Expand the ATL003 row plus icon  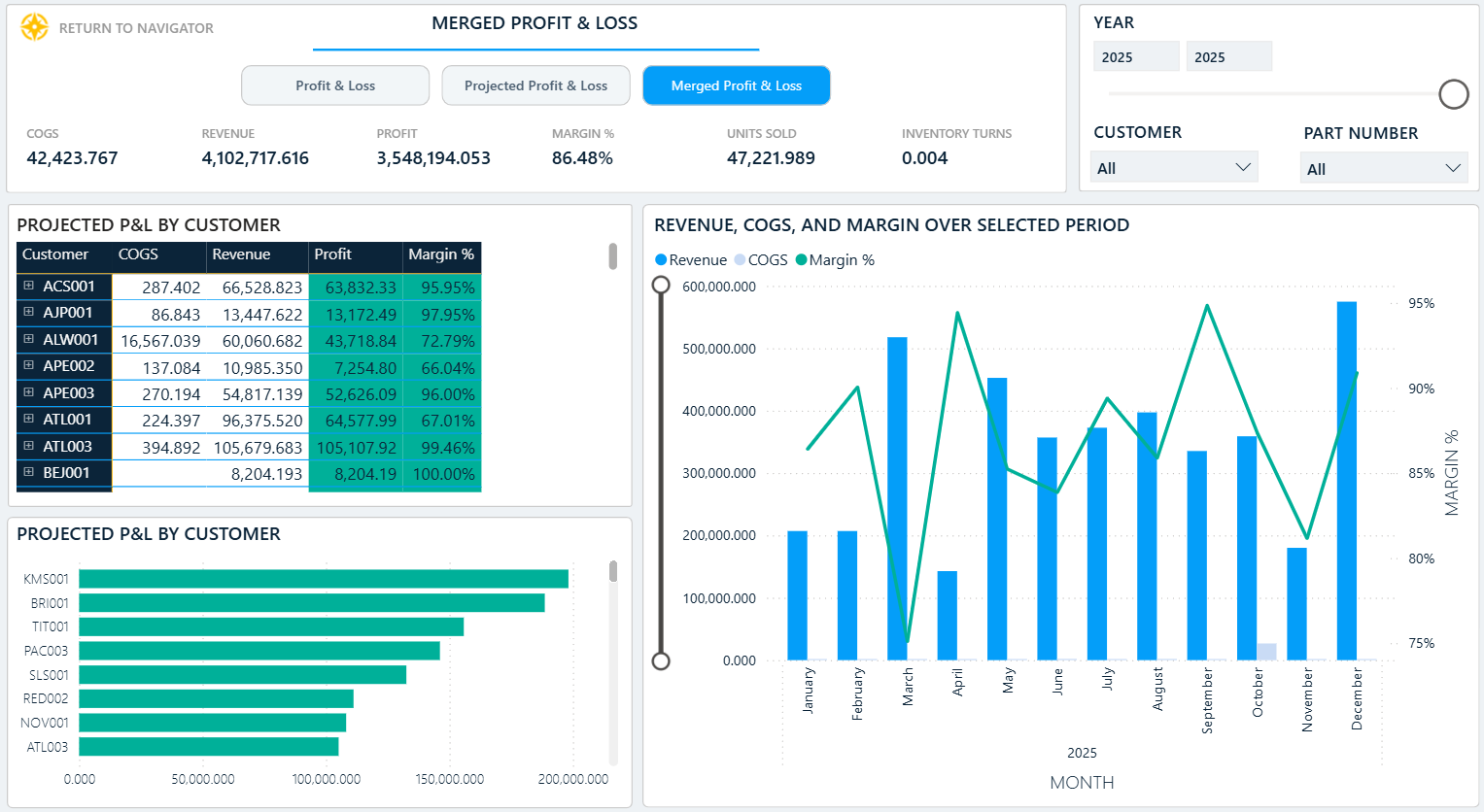29,446
